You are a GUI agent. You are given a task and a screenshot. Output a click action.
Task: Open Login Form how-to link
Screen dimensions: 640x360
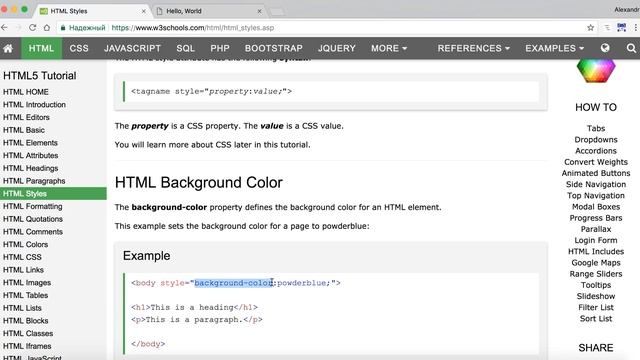[x=596, y=240]
